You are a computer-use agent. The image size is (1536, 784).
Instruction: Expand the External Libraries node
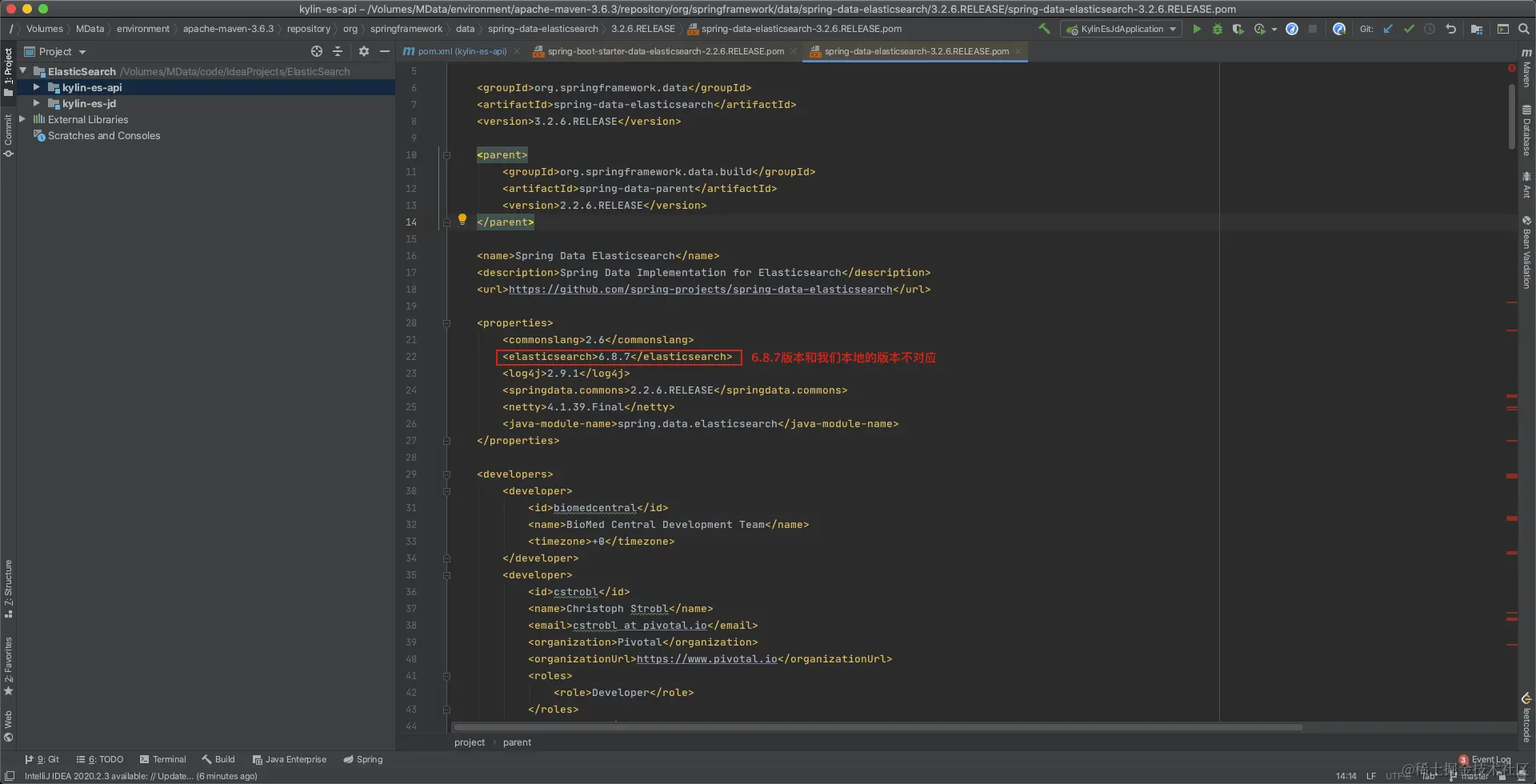point(22,119)
